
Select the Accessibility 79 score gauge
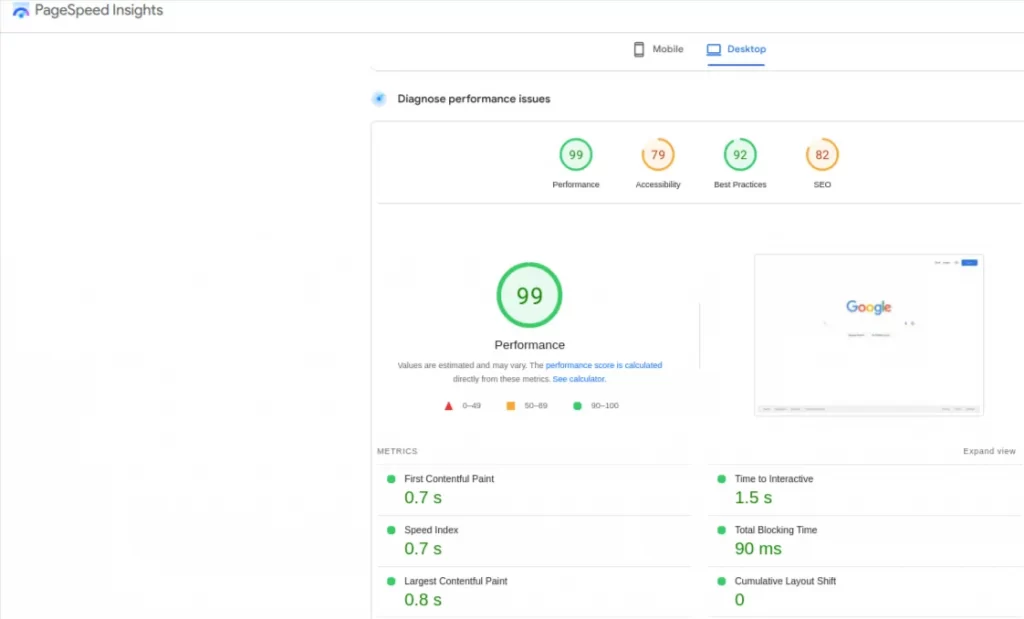tap(658, 155)
